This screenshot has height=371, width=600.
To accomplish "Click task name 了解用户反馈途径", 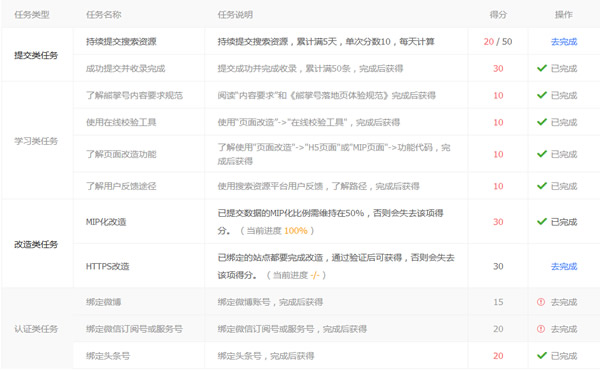I will tap(121, 186).
